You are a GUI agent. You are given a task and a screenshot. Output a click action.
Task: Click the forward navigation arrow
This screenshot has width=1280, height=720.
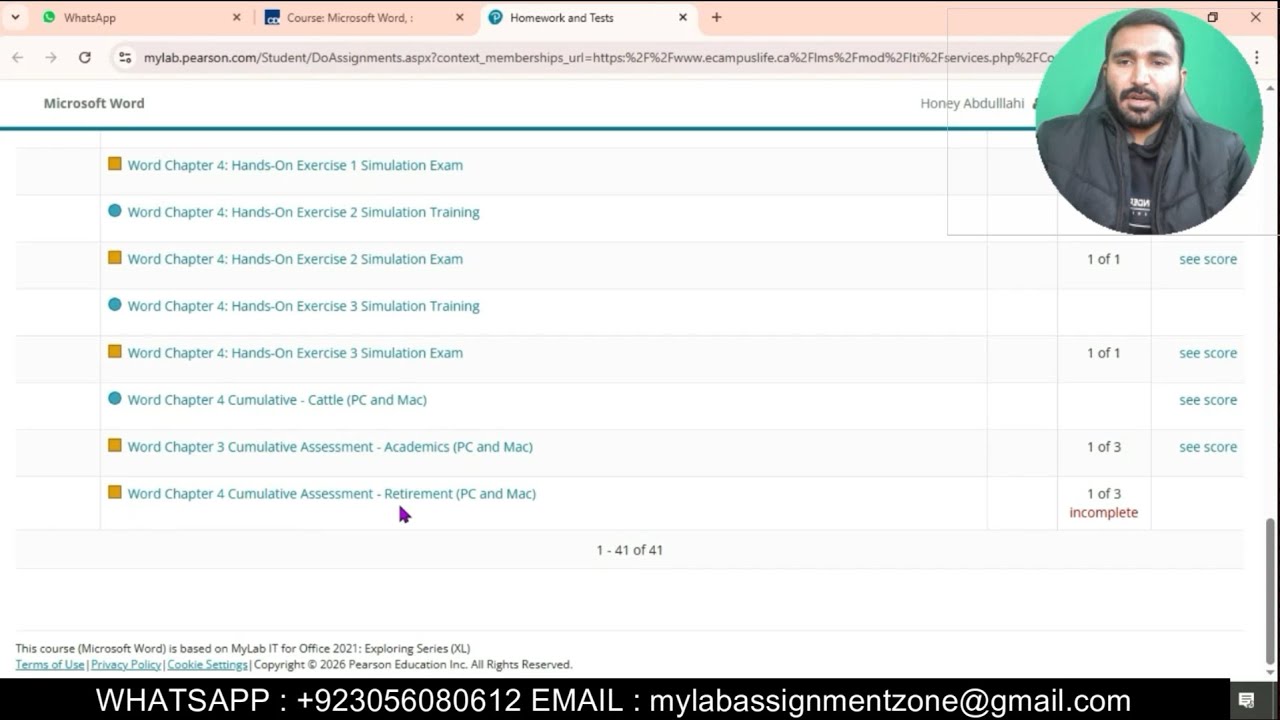pyautogui.click(x=51, y=58)
